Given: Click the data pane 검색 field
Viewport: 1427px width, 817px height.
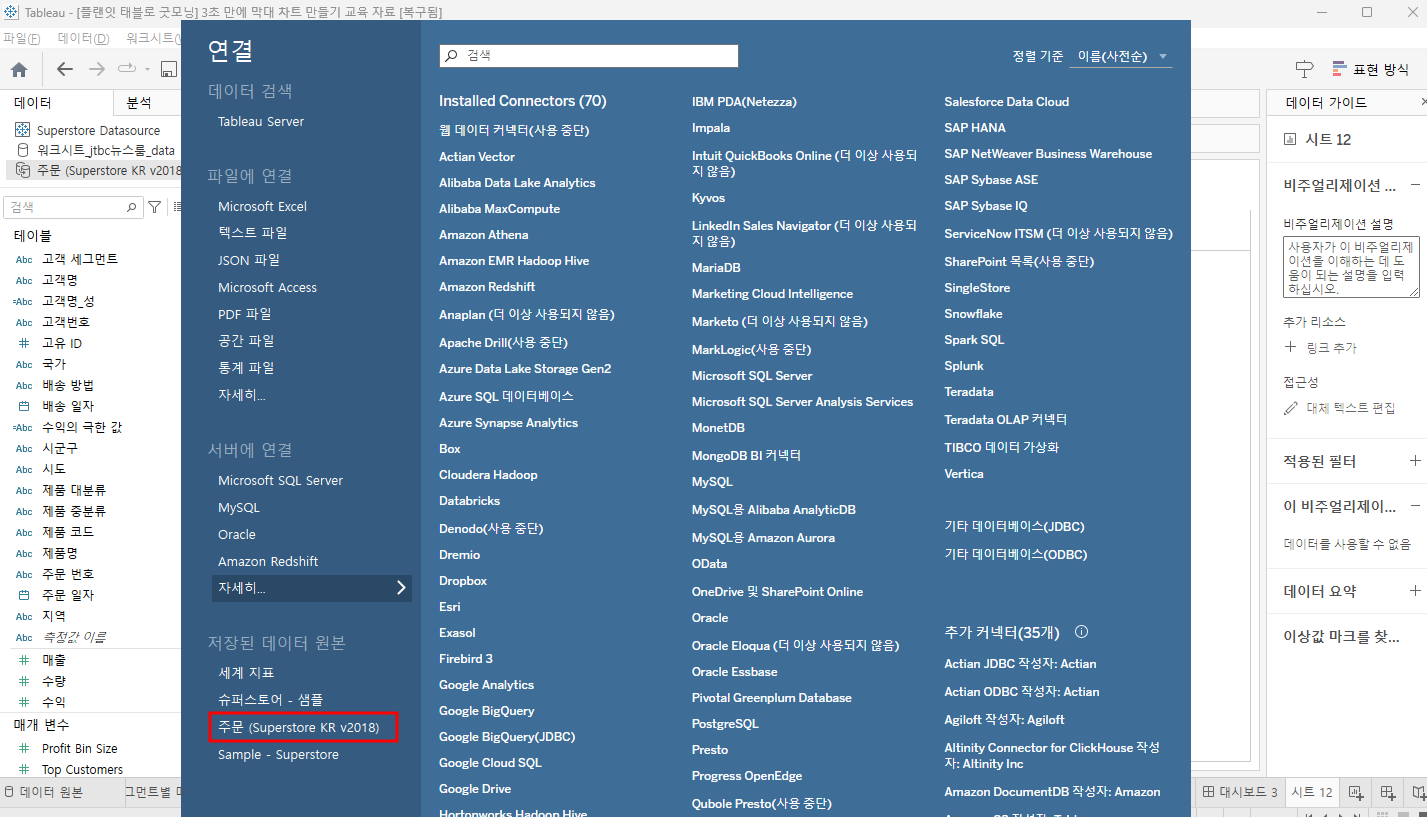Looking at the screenshot, I should [72, 207].
